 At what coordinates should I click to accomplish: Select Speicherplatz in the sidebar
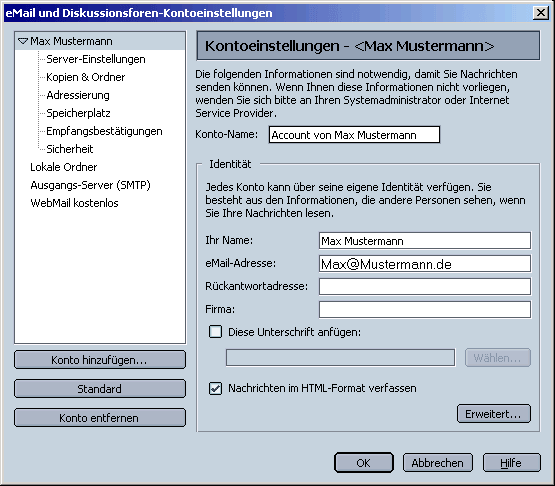pyautogui.click(x=78, y=113)
